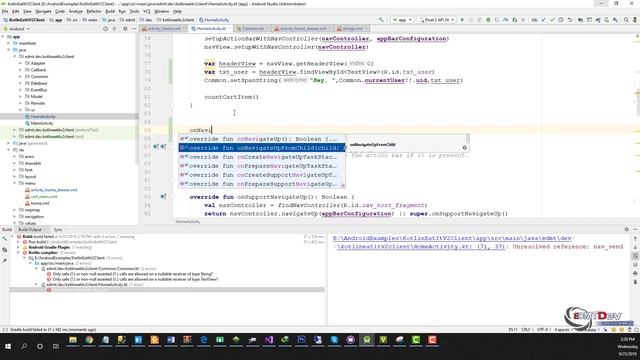Click the Make Project hammer icon
This screenshot has width=640, height=360.
click(x=381, y=20)
